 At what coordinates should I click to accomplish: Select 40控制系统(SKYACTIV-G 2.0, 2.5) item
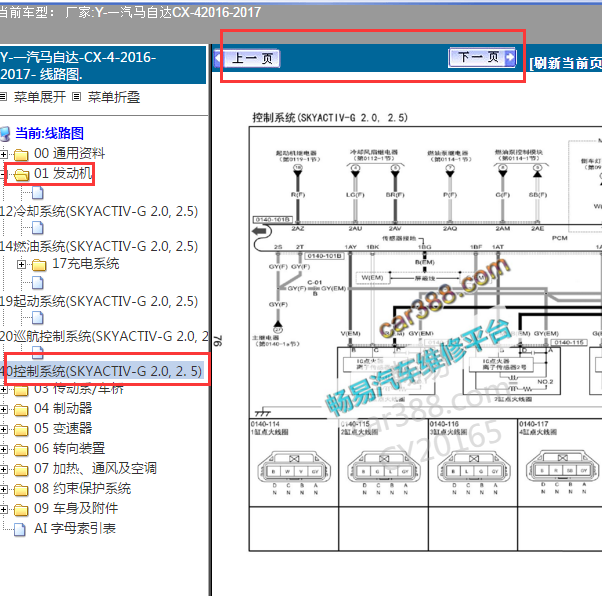101,371
